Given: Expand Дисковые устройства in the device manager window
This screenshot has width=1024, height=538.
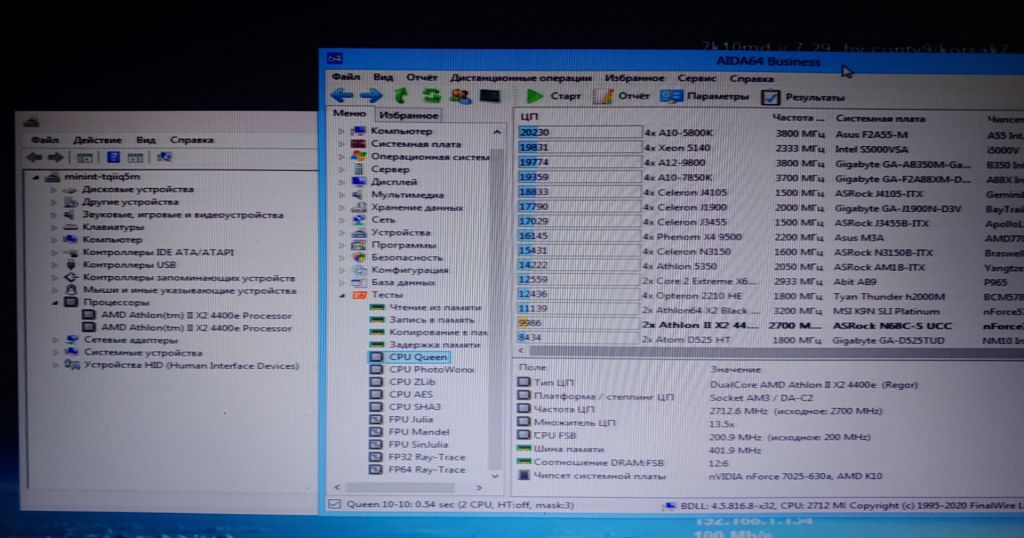Looking at the screenshot, I should click(x=56, y=189).
